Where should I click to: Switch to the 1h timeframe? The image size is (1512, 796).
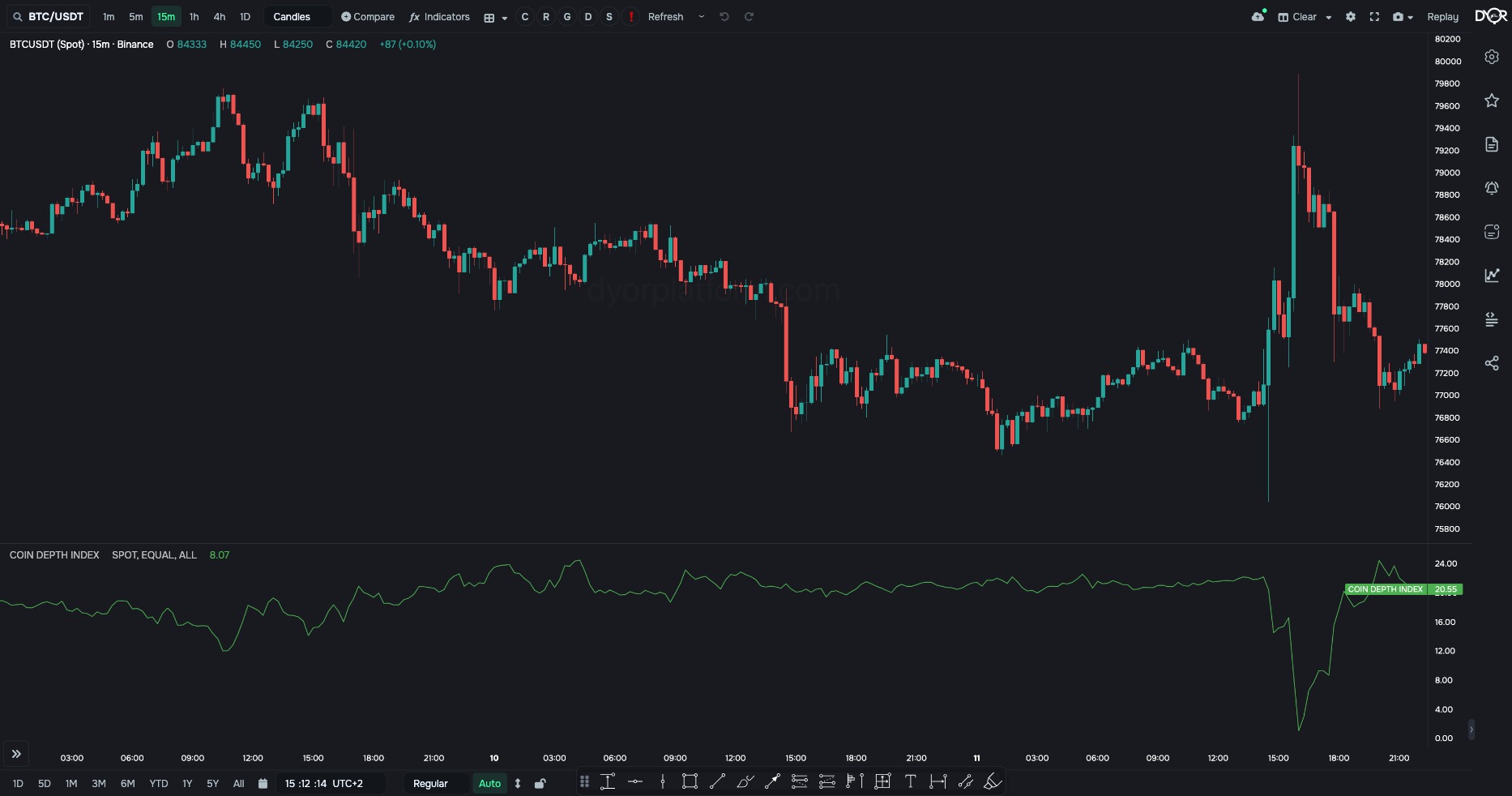tap(194, 16)
